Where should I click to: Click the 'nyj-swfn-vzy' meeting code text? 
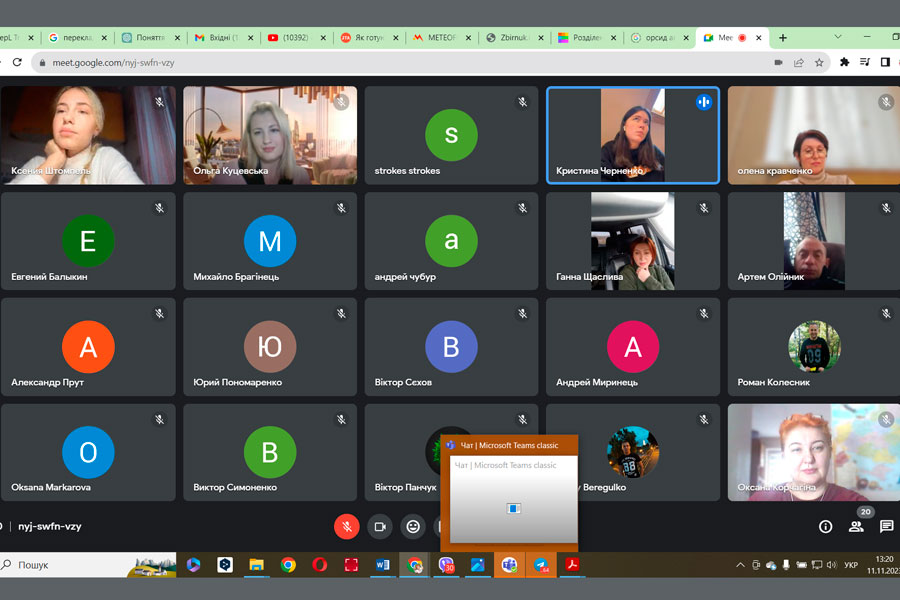point(49,527)
